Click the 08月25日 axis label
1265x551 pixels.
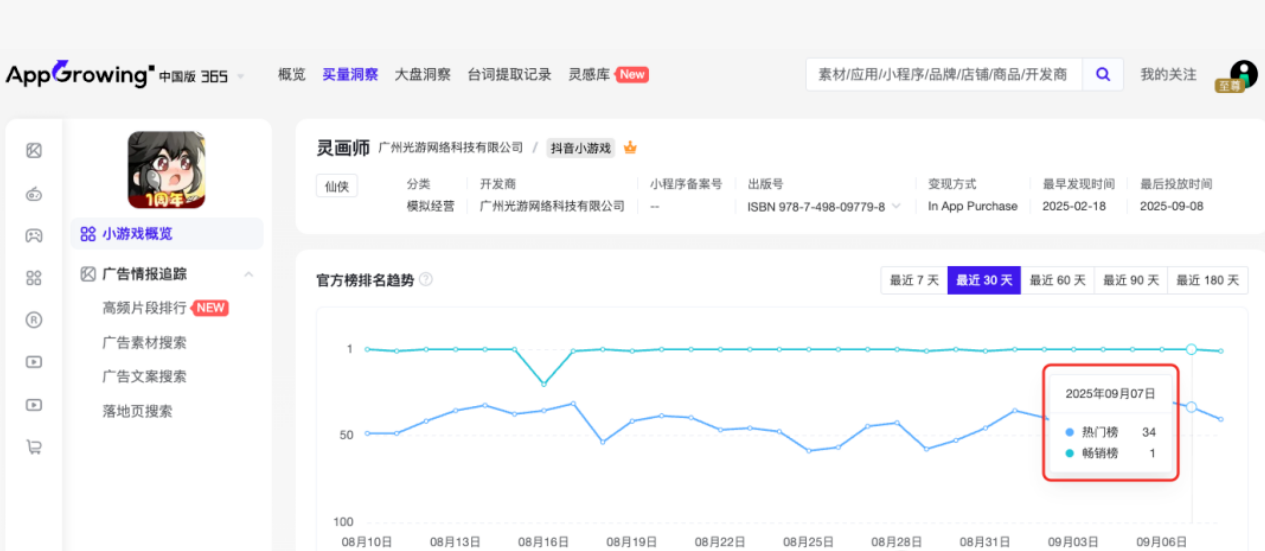click(808, 541)
